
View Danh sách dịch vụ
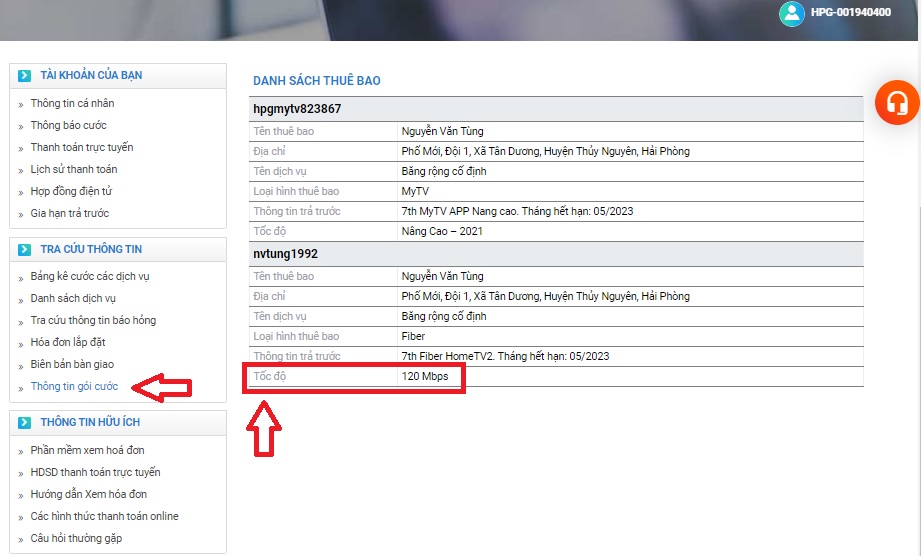pyautogui.click(x=73, y=298)
